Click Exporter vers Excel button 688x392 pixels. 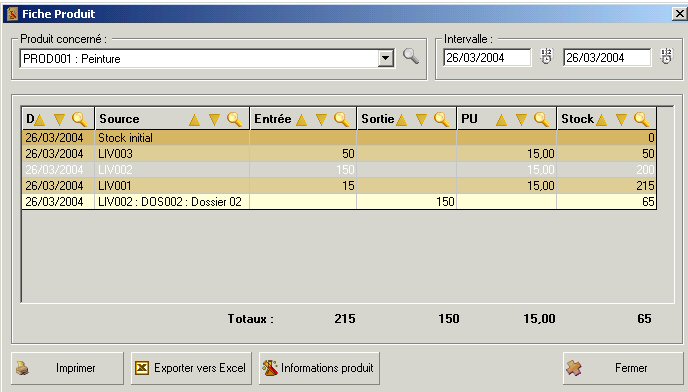[x=191, y=368]
